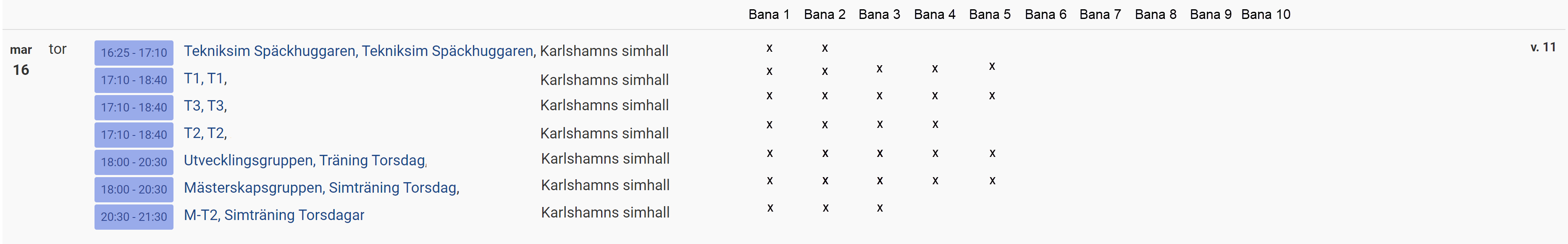The height and width of the screenshot is (244, 1568).
Task: Open Utvecklingsgruppen, Träning Torsdag link
Action: 305,160
